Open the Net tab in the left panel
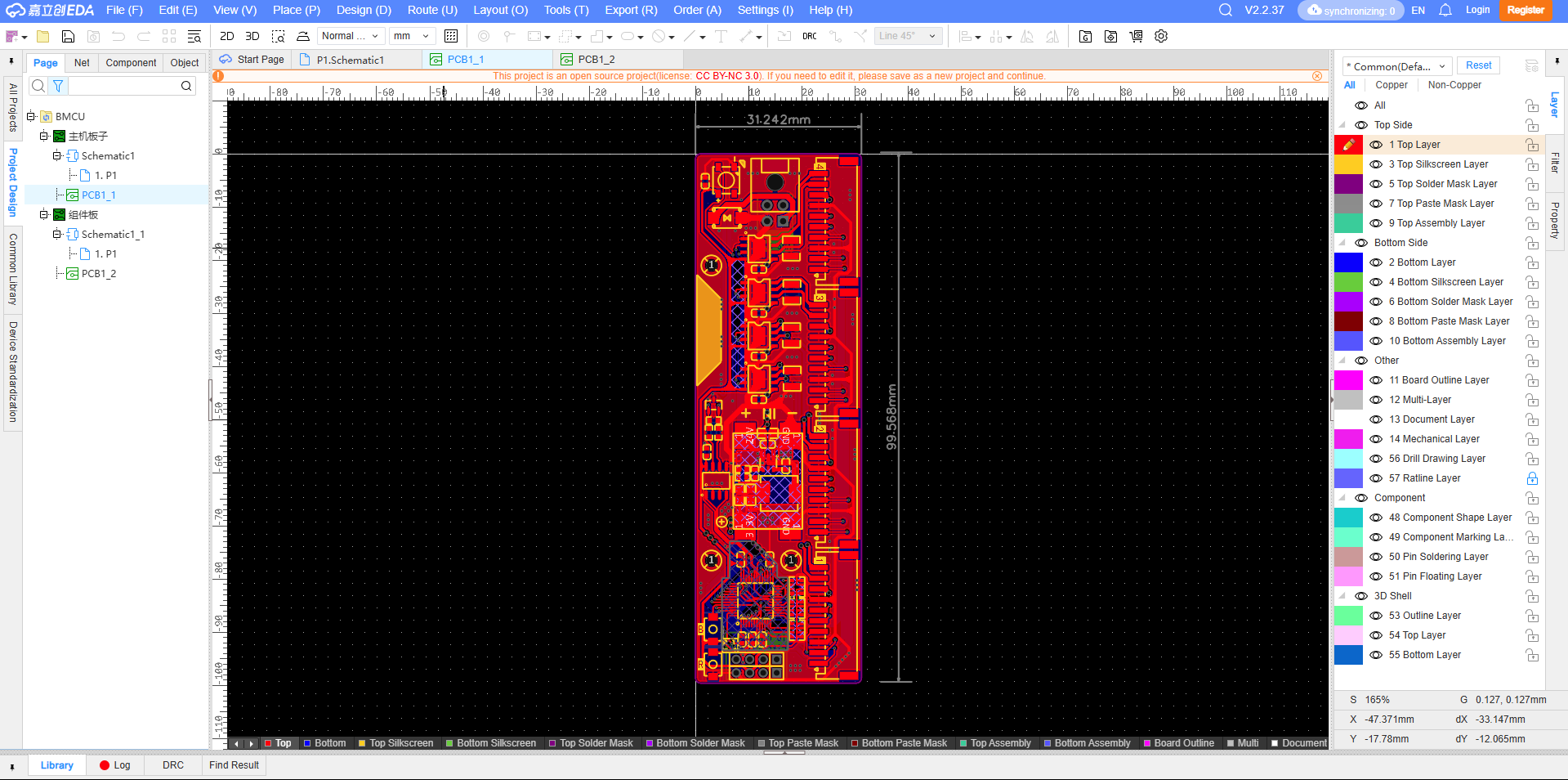The image size is (1568, 780). click(x=82, y=63)
